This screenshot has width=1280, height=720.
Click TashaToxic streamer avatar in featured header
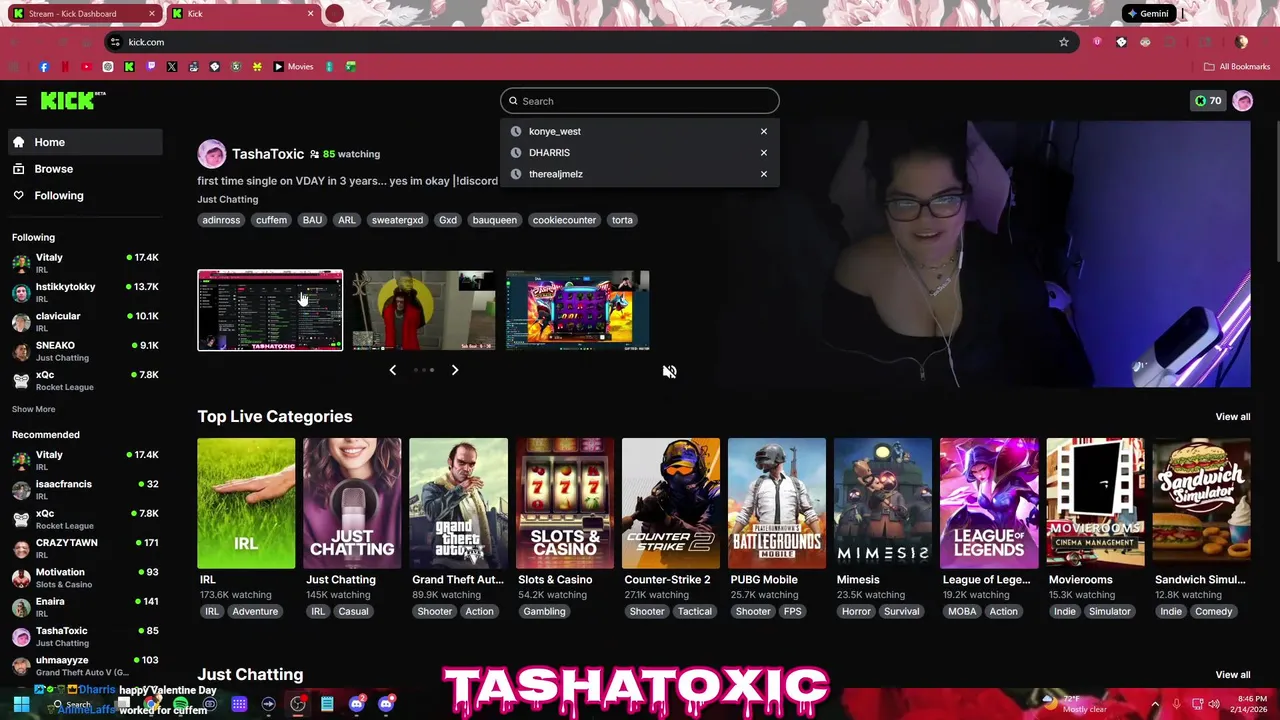(212, 154)
